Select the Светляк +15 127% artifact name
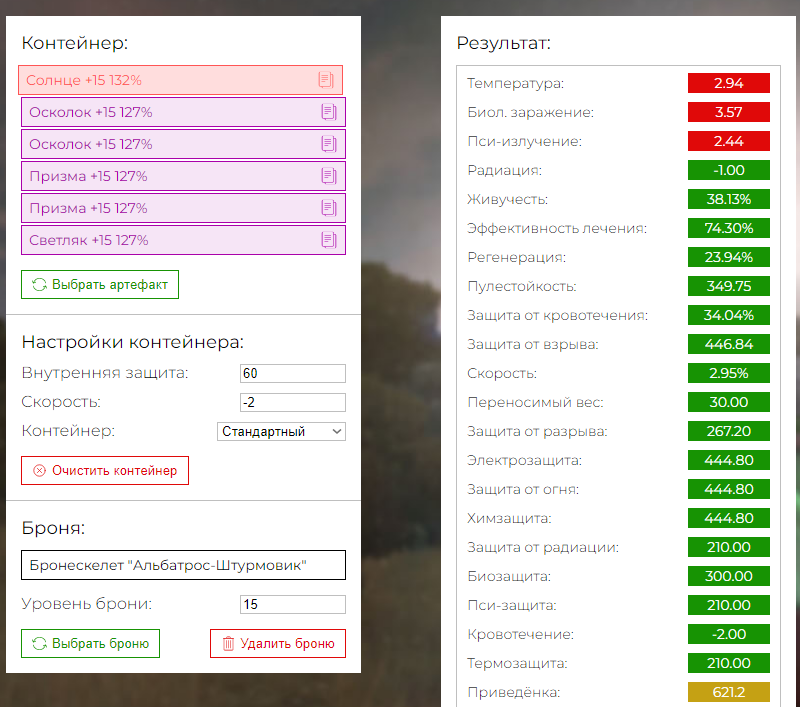The image size is (800, 707). tap(89, 240)
